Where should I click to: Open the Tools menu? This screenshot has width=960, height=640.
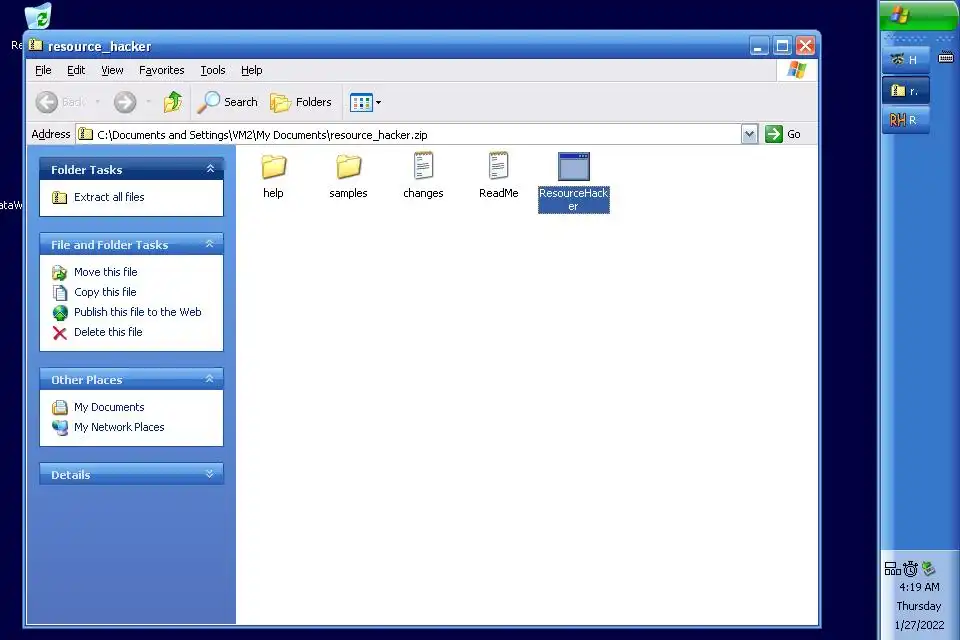[213, 70]
